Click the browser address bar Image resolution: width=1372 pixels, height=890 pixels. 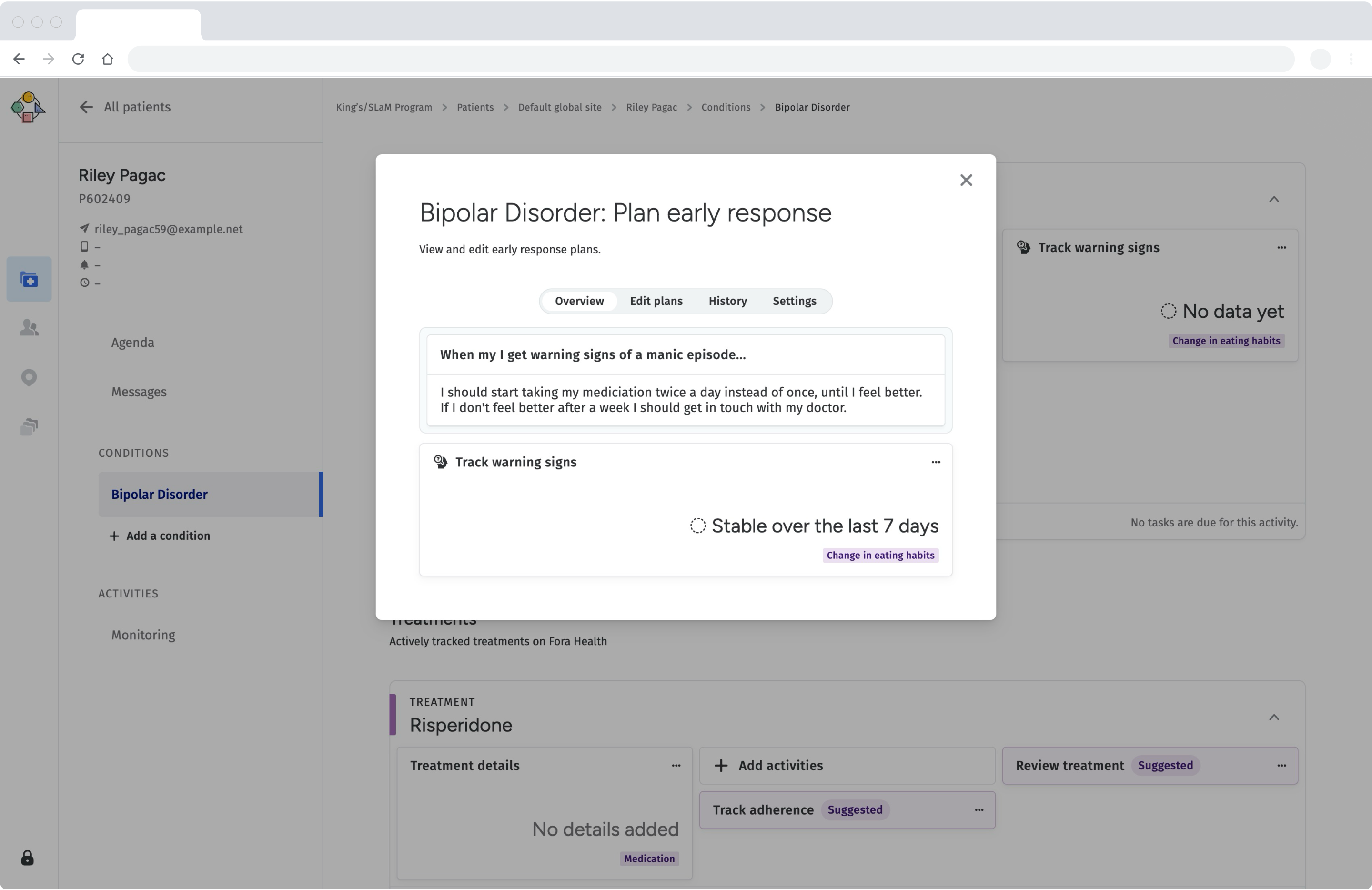(x=710, y=59)
